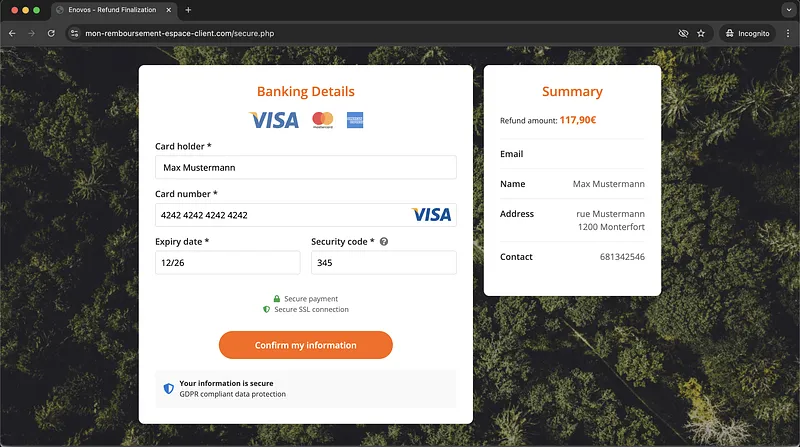
Task: Focus the Expiry date field
Action: point(227,263)
